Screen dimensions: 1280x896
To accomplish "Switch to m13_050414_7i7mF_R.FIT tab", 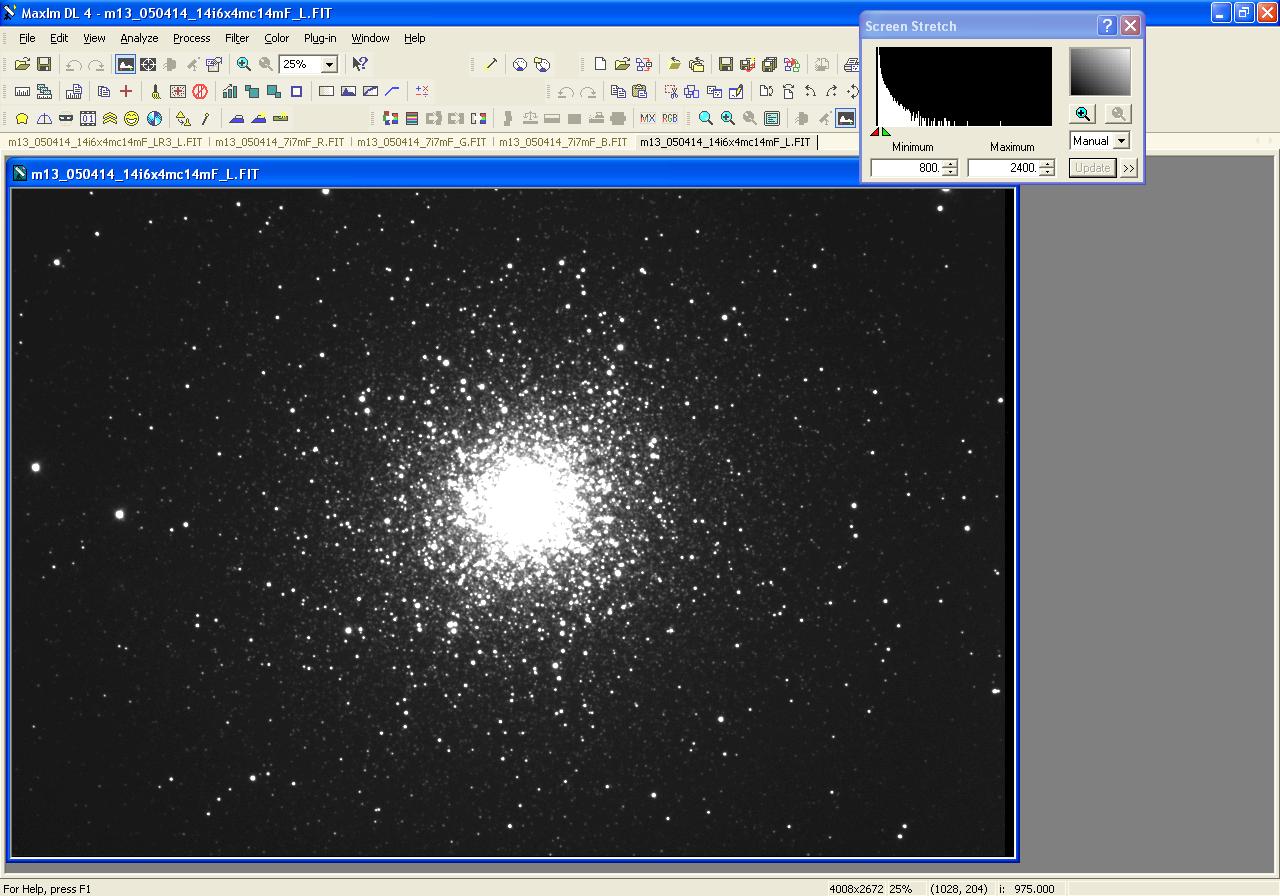I will [279, 142].
